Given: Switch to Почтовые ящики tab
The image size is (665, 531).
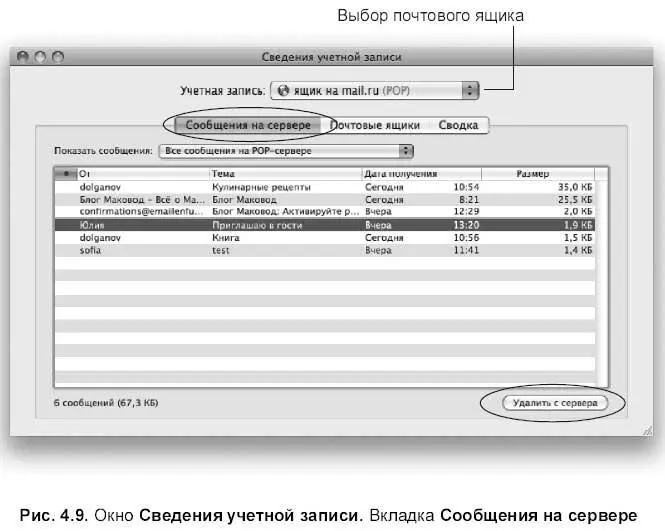Looking at the screenshot, I should pos(375,125).
